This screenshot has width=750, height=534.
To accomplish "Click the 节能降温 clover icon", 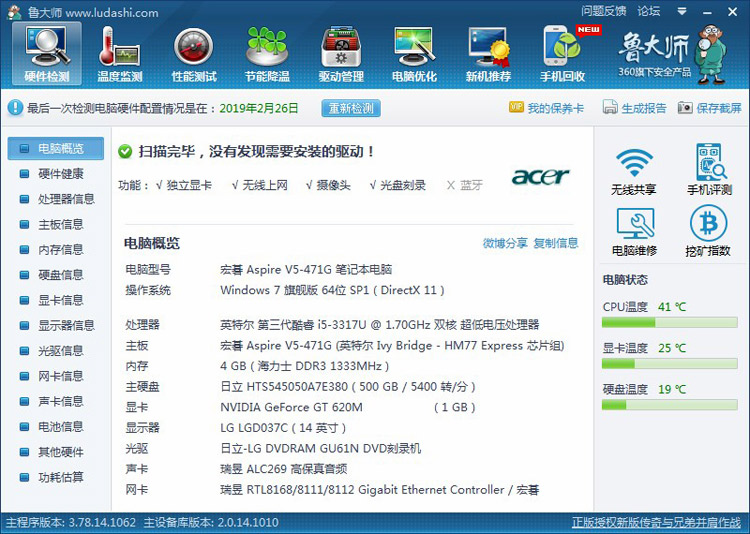I will click(267, 52).
